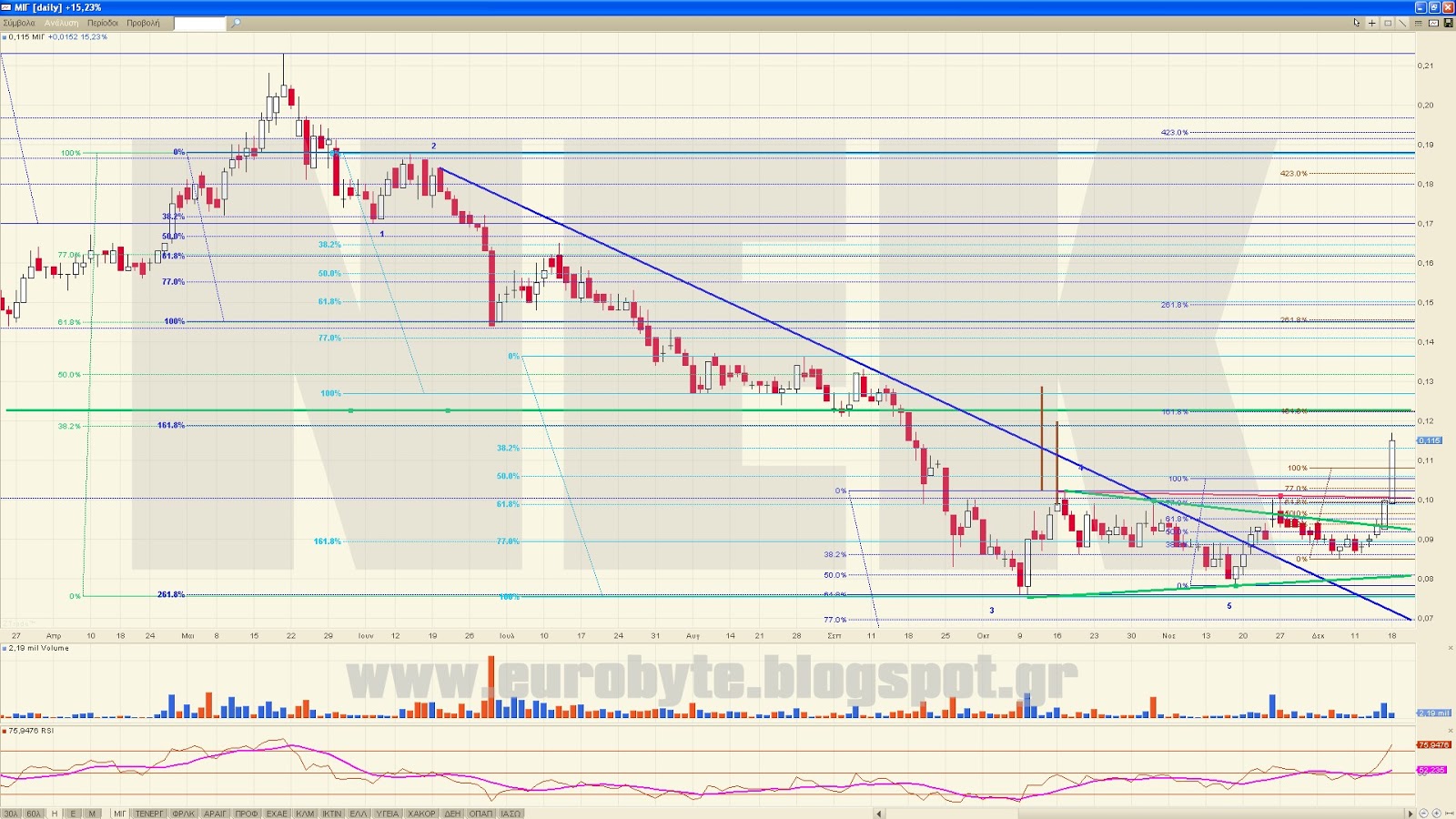Viewport: 1456px width, 819px height.
Task: Click the horizontal chart scrollbar track
Action: 1145,814
